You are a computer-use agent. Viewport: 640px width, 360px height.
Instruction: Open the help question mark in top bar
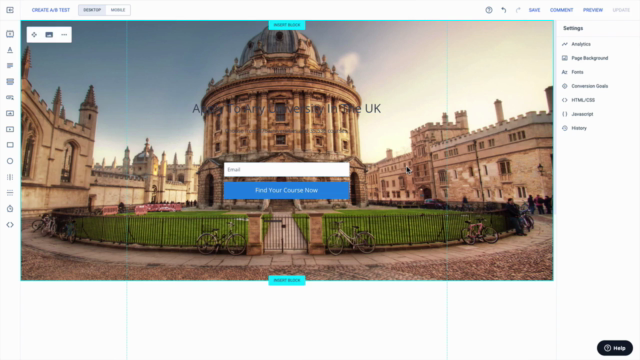pos(489,10)
